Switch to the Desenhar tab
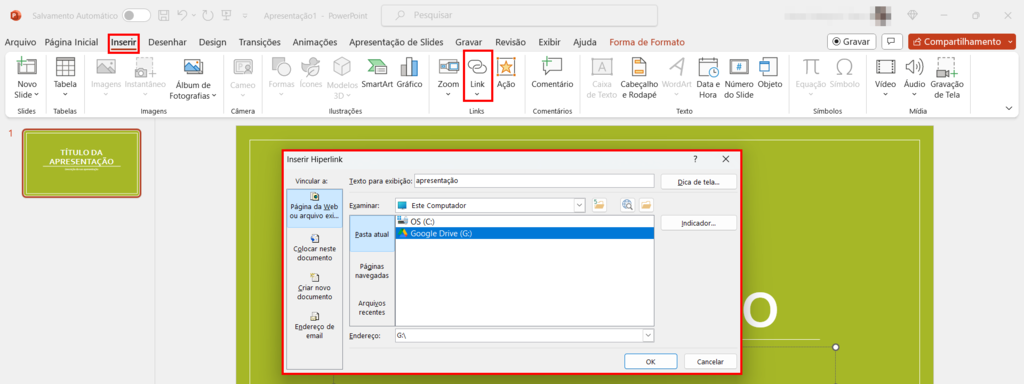This screenshot has height=384, width=1024. click(x=167, y=42)
